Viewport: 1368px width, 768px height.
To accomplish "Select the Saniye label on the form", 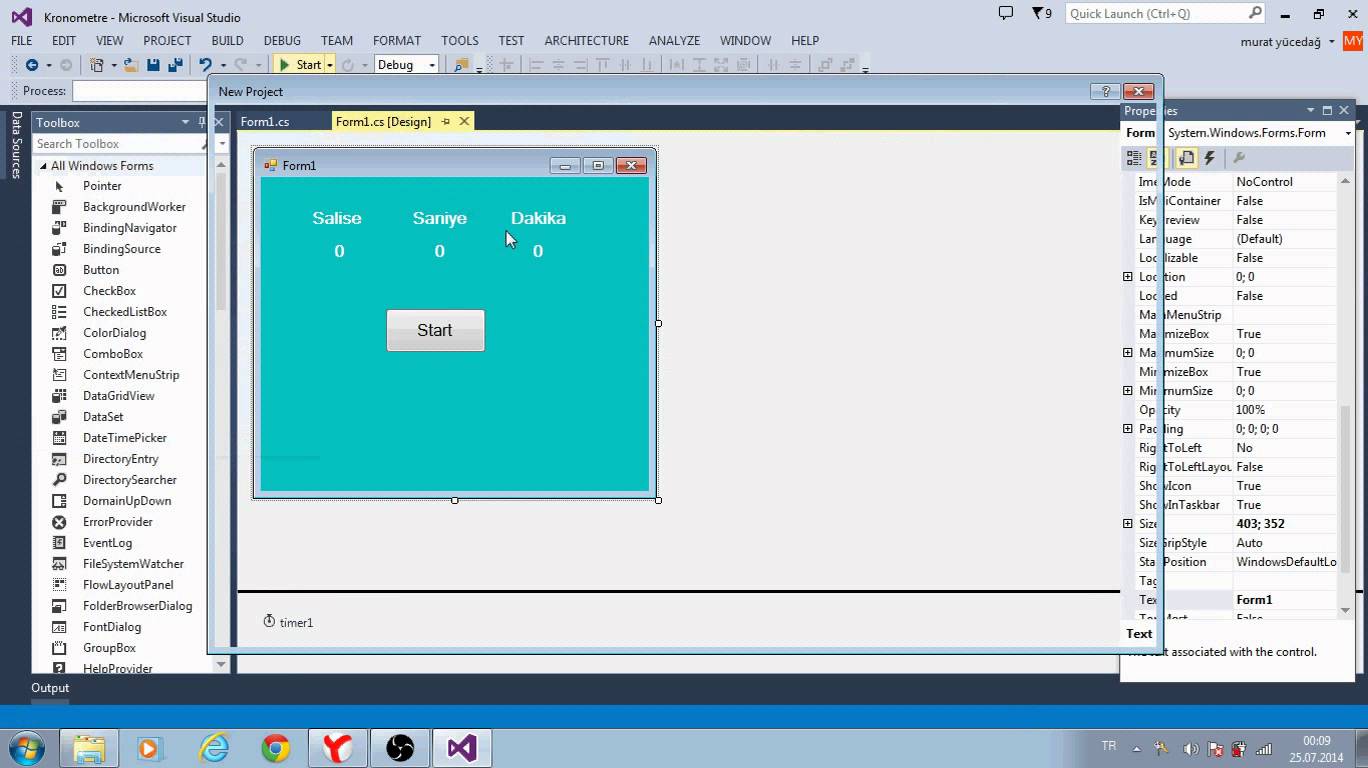I will click(440, 218).
